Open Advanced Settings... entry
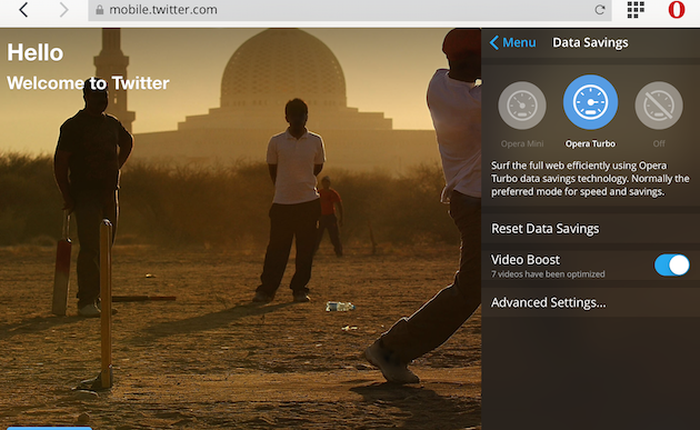 click(x=548, y=302)
